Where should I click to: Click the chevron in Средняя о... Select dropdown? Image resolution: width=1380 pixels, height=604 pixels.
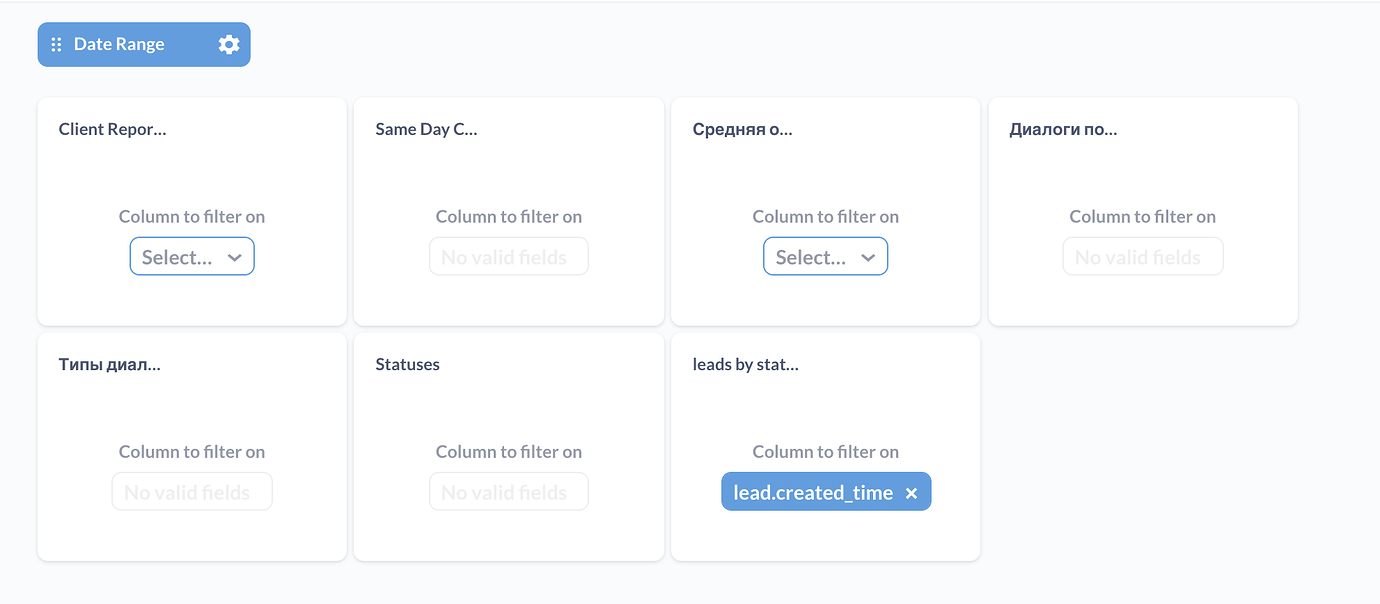pyautogui.click(x=869, y=256)
